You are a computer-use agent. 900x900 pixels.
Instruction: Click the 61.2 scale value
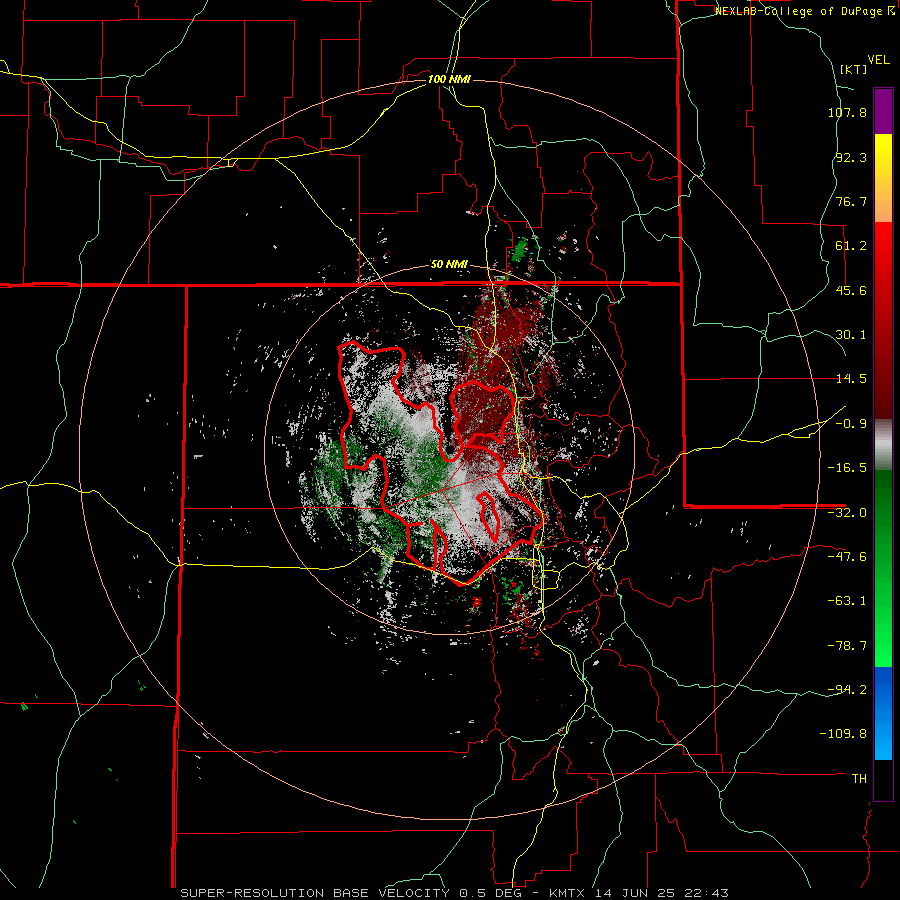(x=851, y=246)
